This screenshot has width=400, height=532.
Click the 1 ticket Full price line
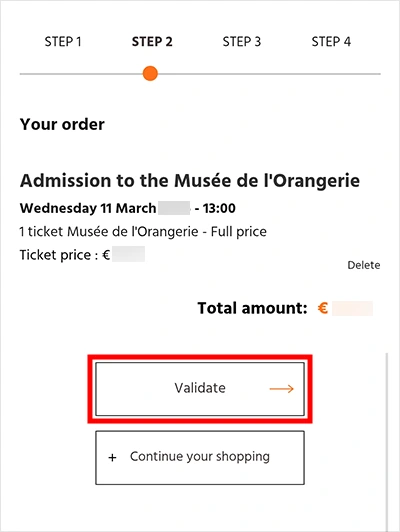143,232
